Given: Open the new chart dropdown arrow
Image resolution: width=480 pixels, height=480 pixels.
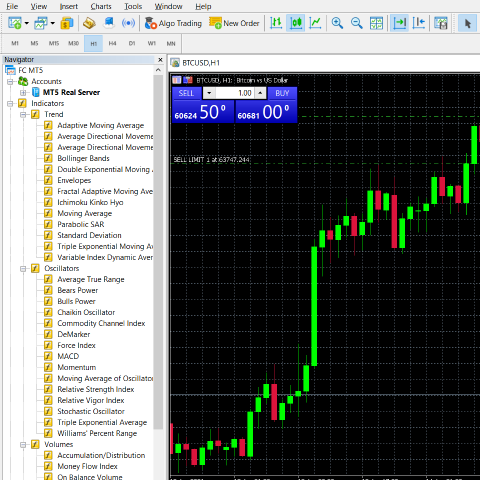Looking at the screenshot, I should tap(27, 23).
